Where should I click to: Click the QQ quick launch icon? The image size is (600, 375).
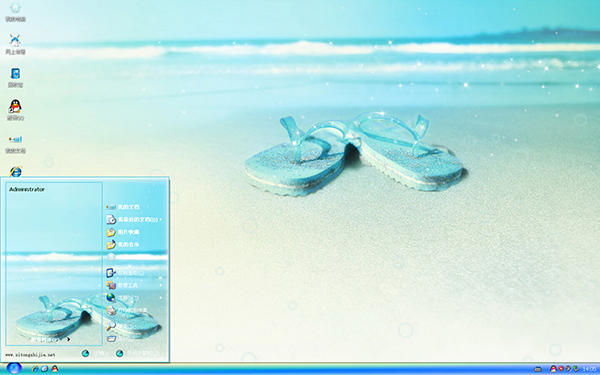pyautogui.click(x=55, y=369)
